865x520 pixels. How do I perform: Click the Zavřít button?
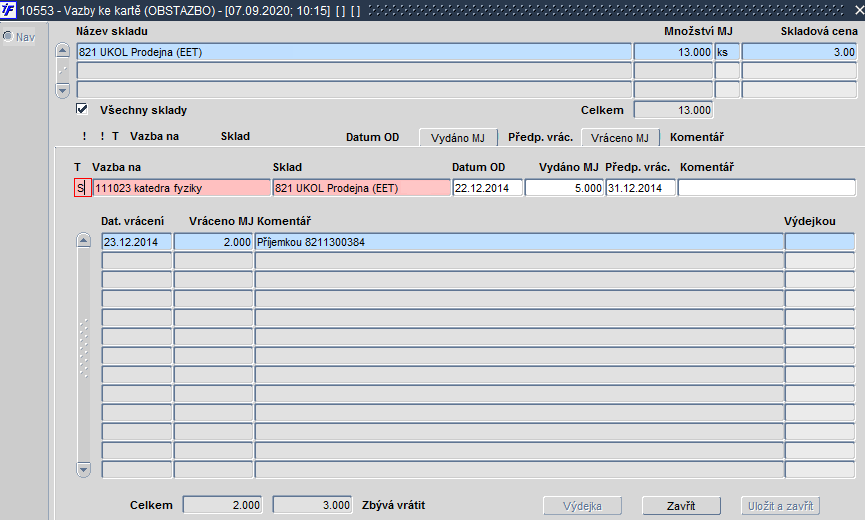681,506
